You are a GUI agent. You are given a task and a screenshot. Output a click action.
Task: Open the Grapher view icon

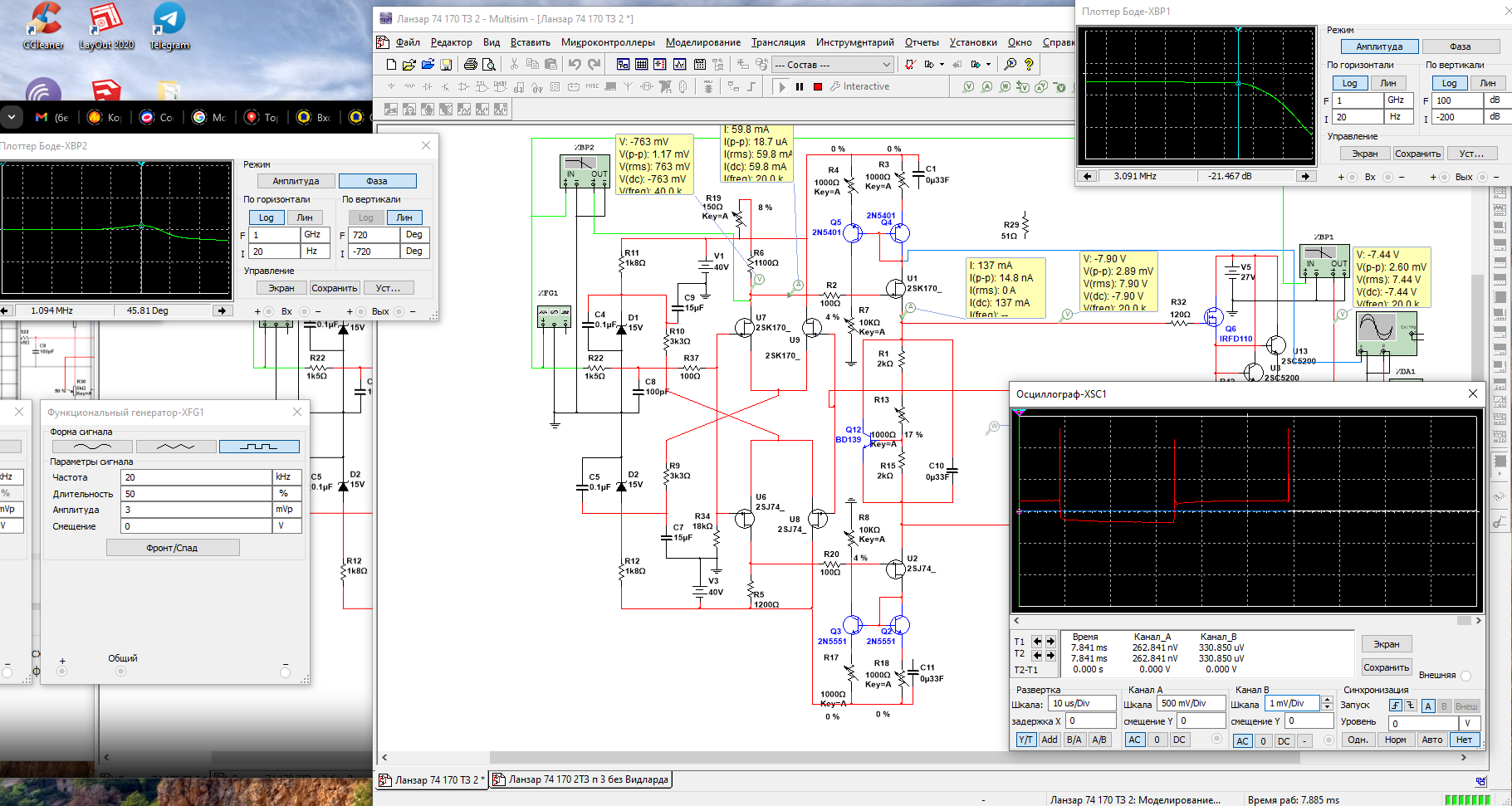tap(680, 64)
